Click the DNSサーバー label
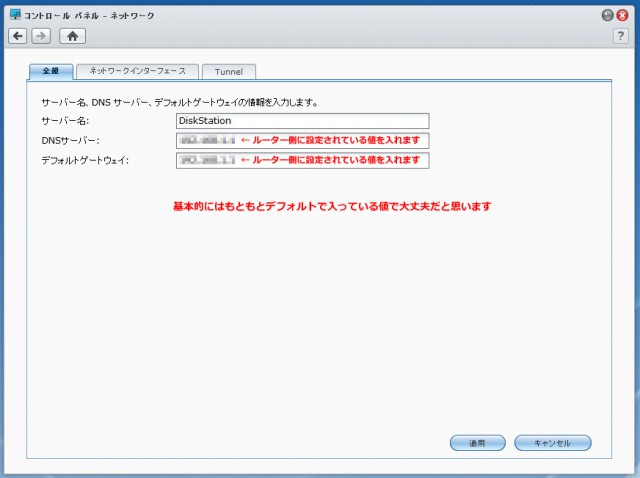The height and width of the screenshot is (478, 640). [71, 141]
